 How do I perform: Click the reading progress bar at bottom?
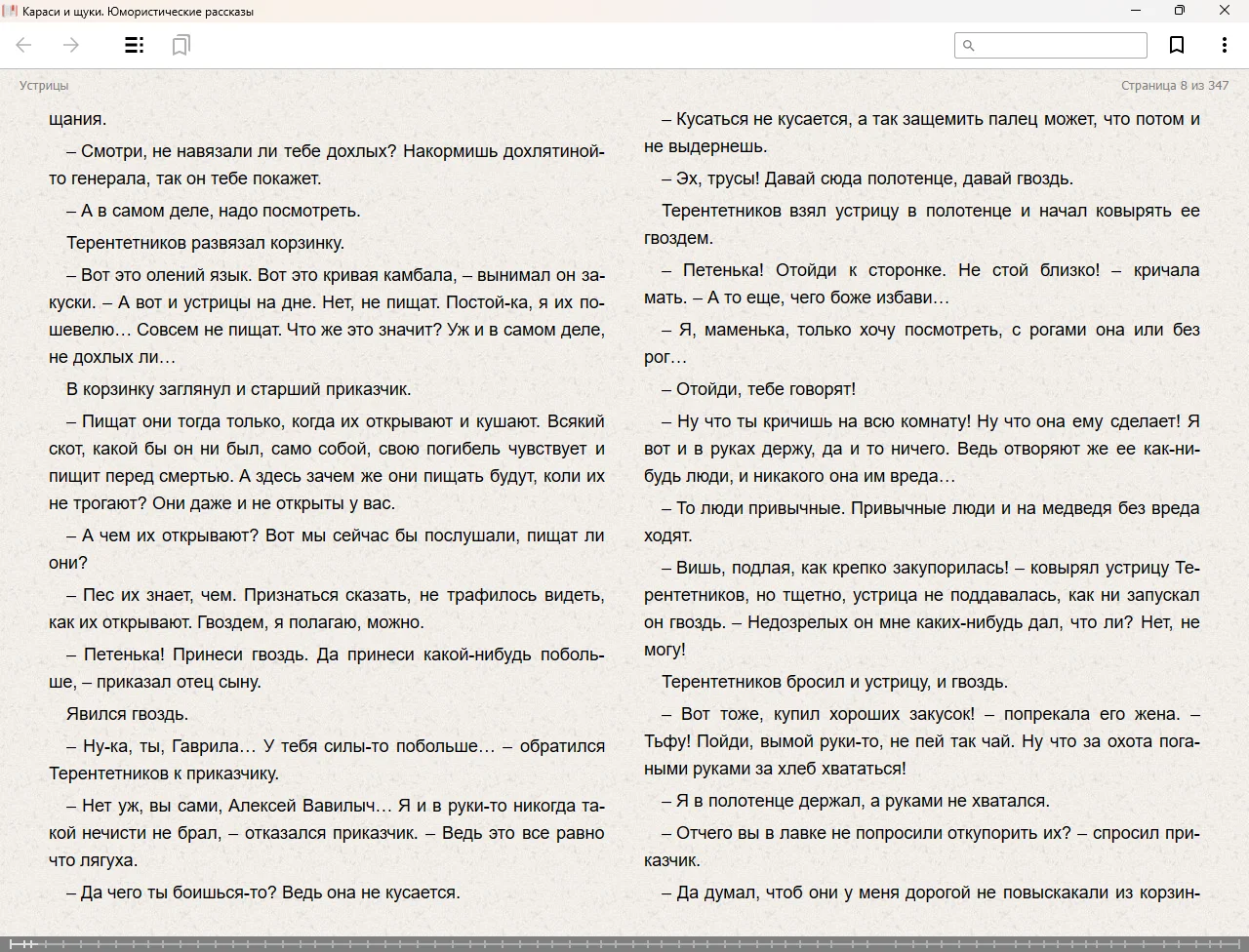click(x=624, y=943)
